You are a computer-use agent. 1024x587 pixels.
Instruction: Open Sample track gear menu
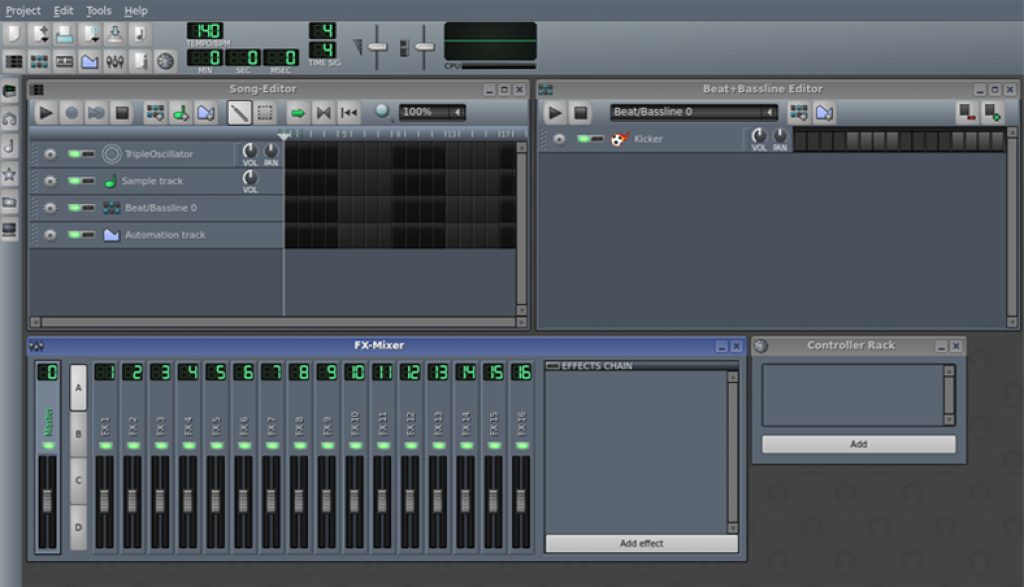tap(50, 181)
